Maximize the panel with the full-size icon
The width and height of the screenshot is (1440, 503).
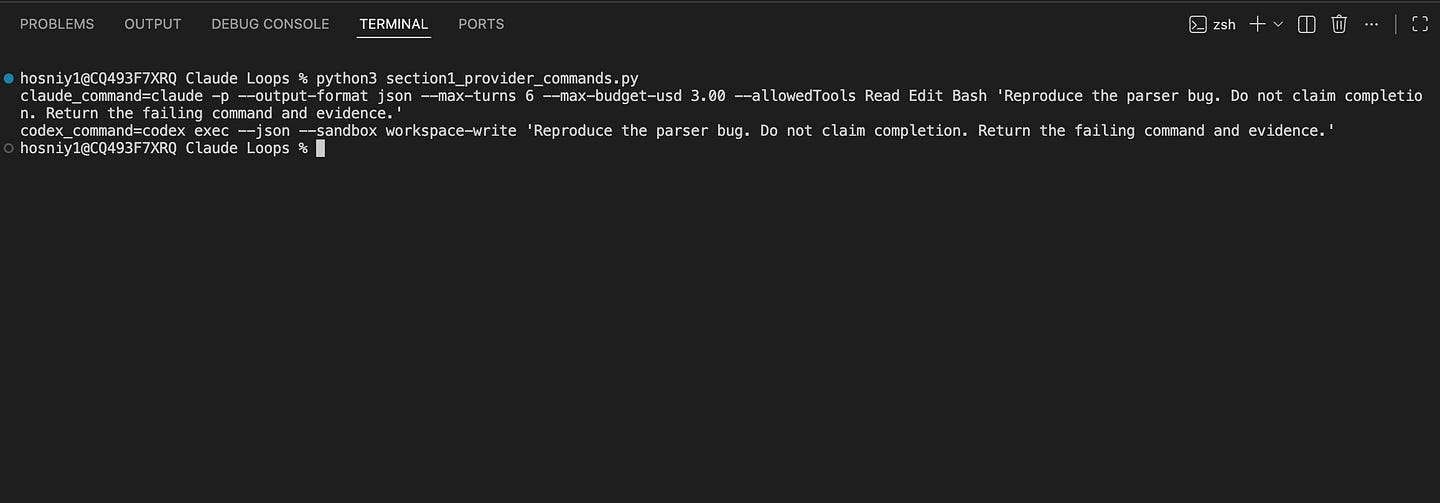[1418, 24]
